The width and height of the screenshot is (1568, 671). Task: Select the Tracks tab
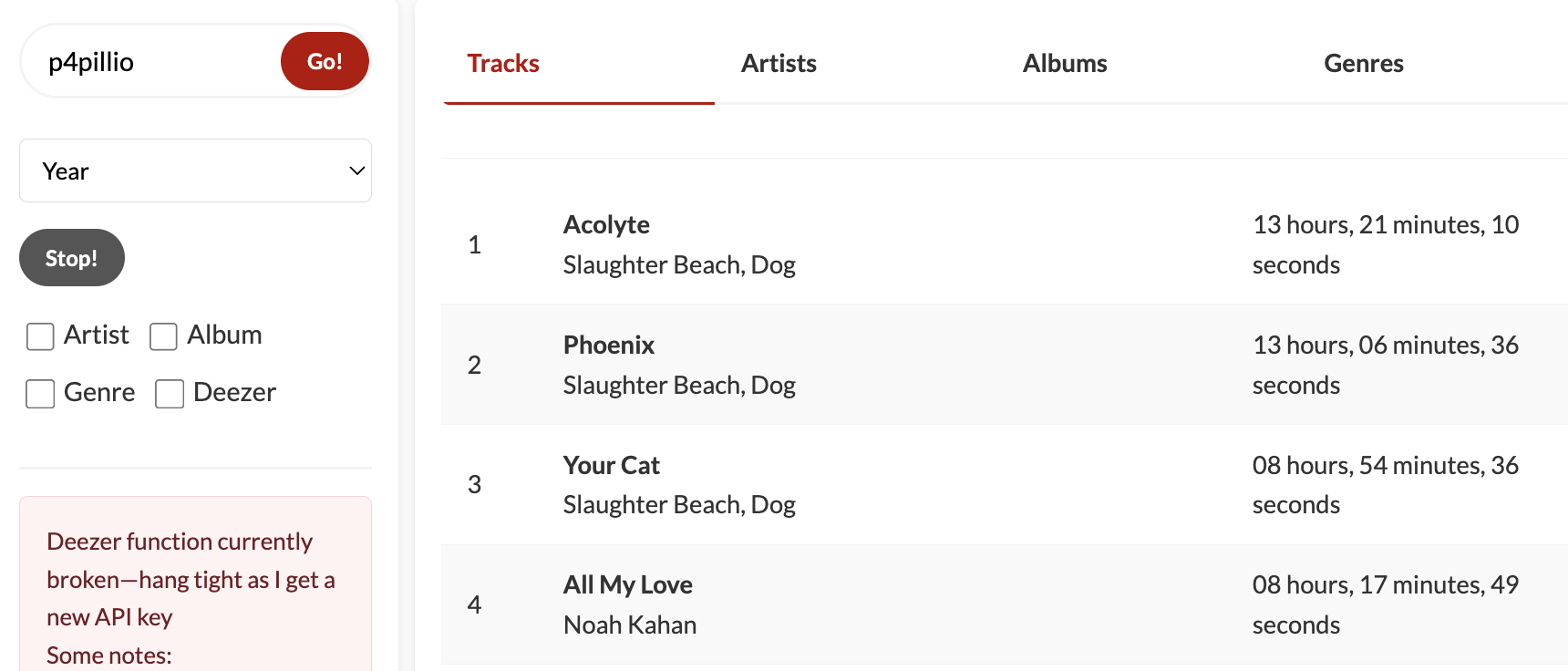502,63
